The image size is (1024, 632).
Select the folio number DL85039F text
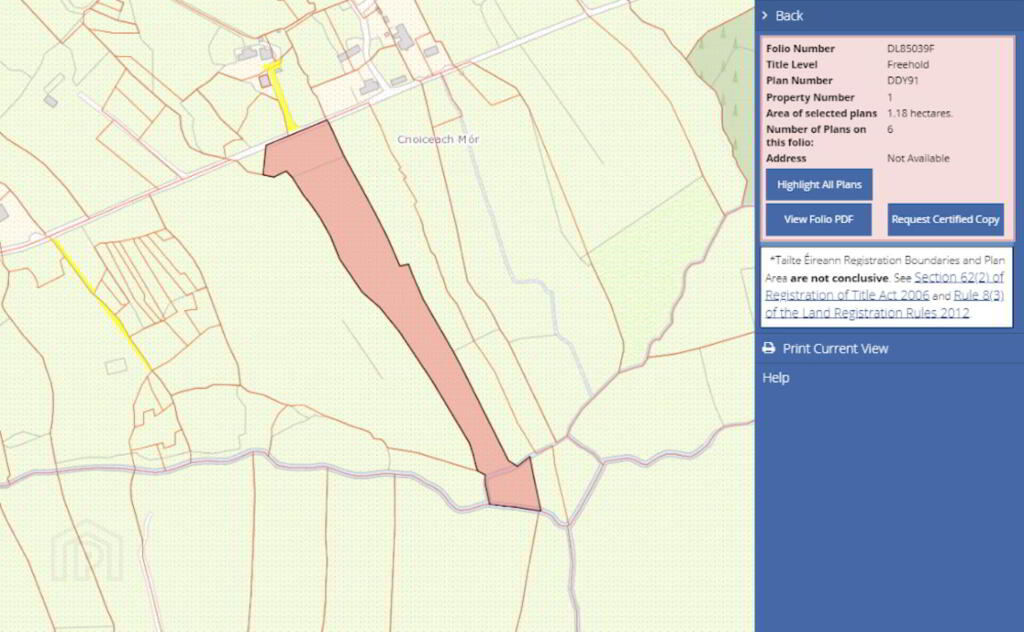[910, 49]
